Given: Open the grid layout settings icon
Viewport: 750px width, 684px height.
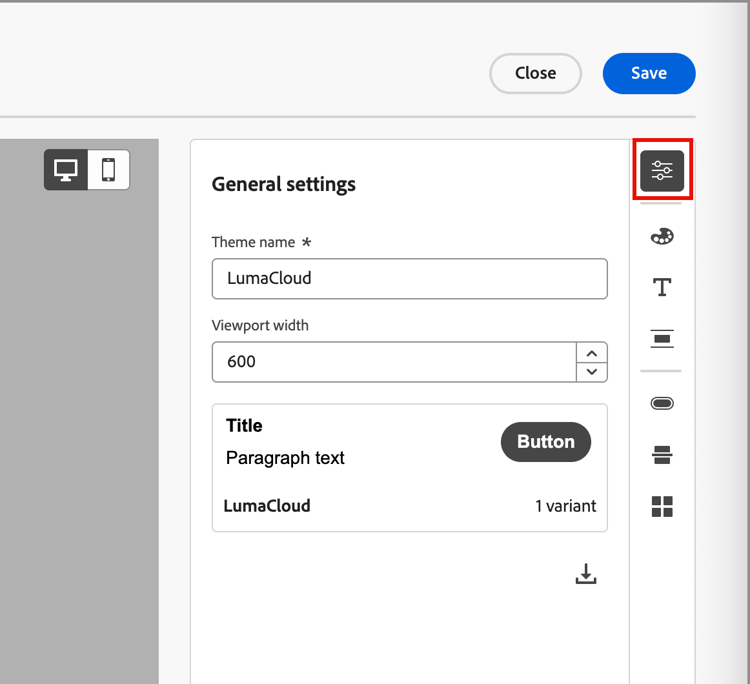Looking at the screenshot, I should point(662,506).
